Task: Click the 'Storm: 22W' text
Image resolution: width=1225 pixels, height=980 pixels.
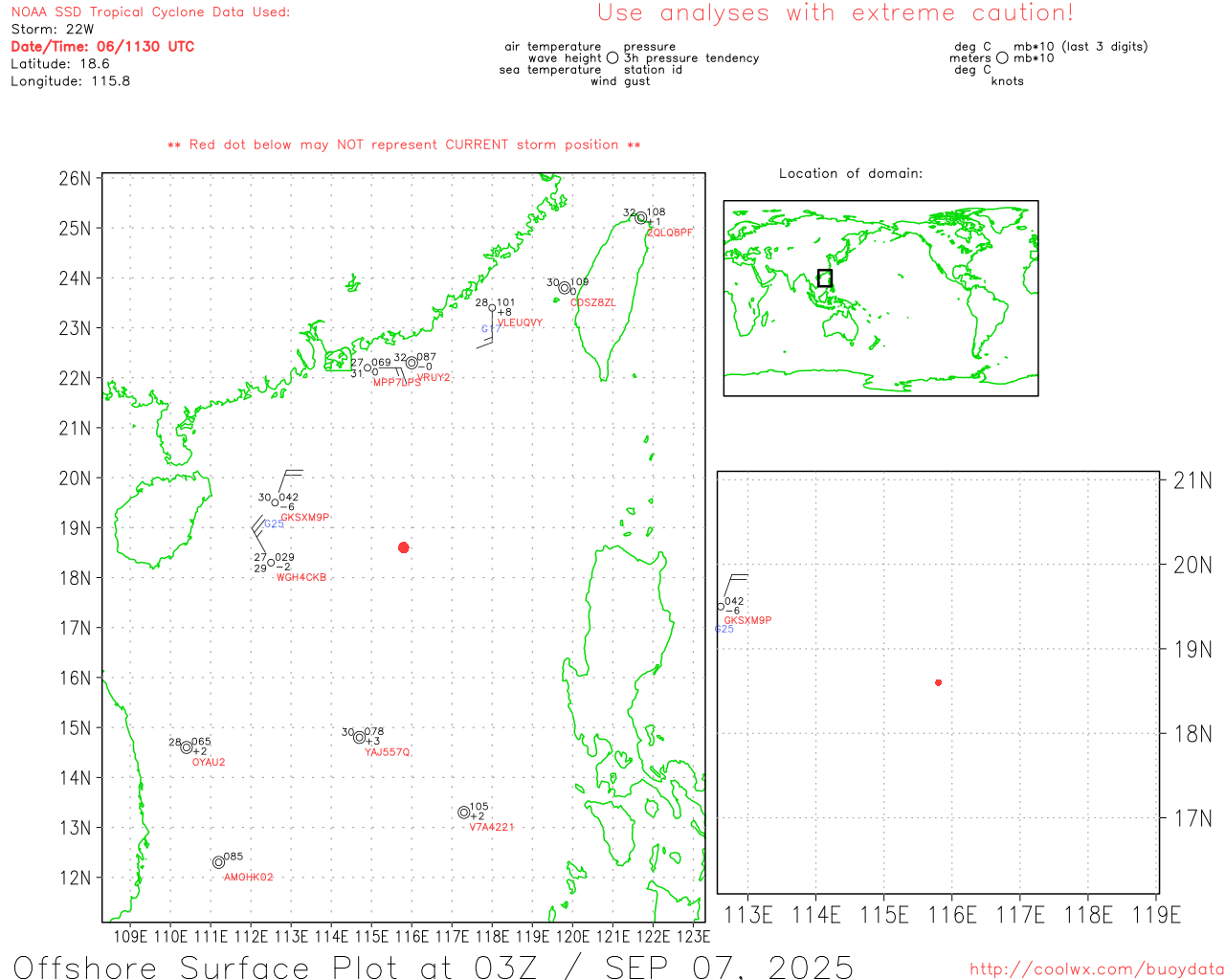Action: click(x=53, y=30)
